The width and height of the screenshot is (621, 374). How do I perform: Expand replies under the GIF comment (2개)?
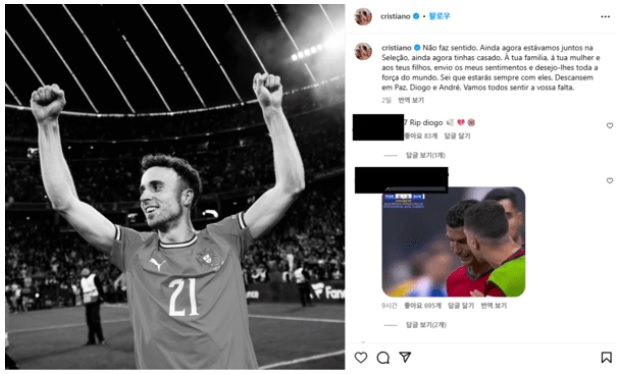point(426,325)
